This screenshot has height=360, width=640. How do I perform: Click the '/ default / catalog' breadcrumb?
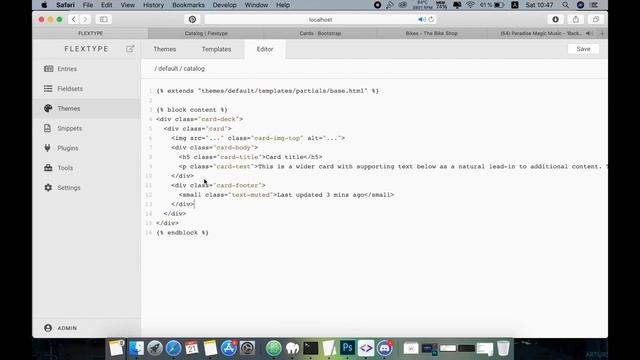point(180,69)
